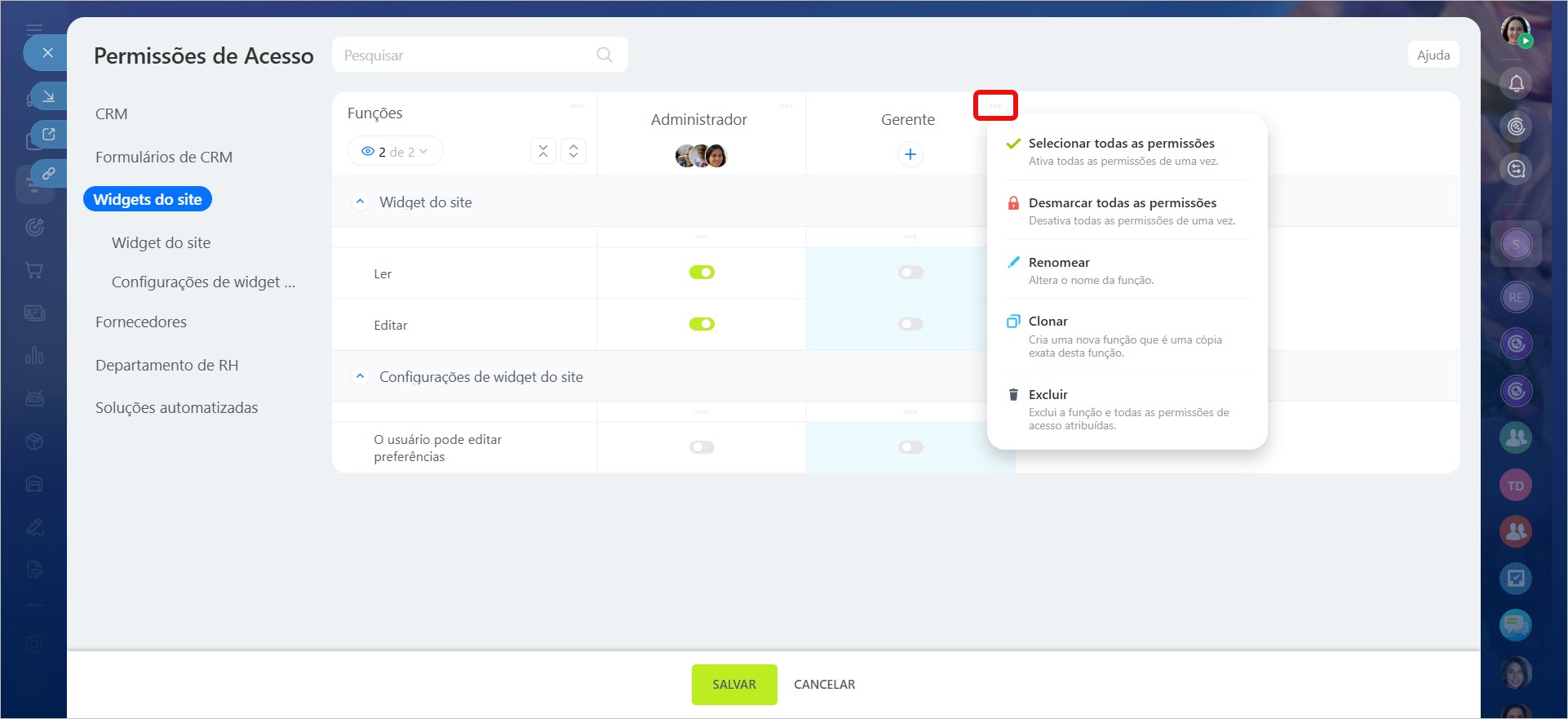Open the Administrador column three-dot menu
The image size is (1568, 719).
pos(786,106)
